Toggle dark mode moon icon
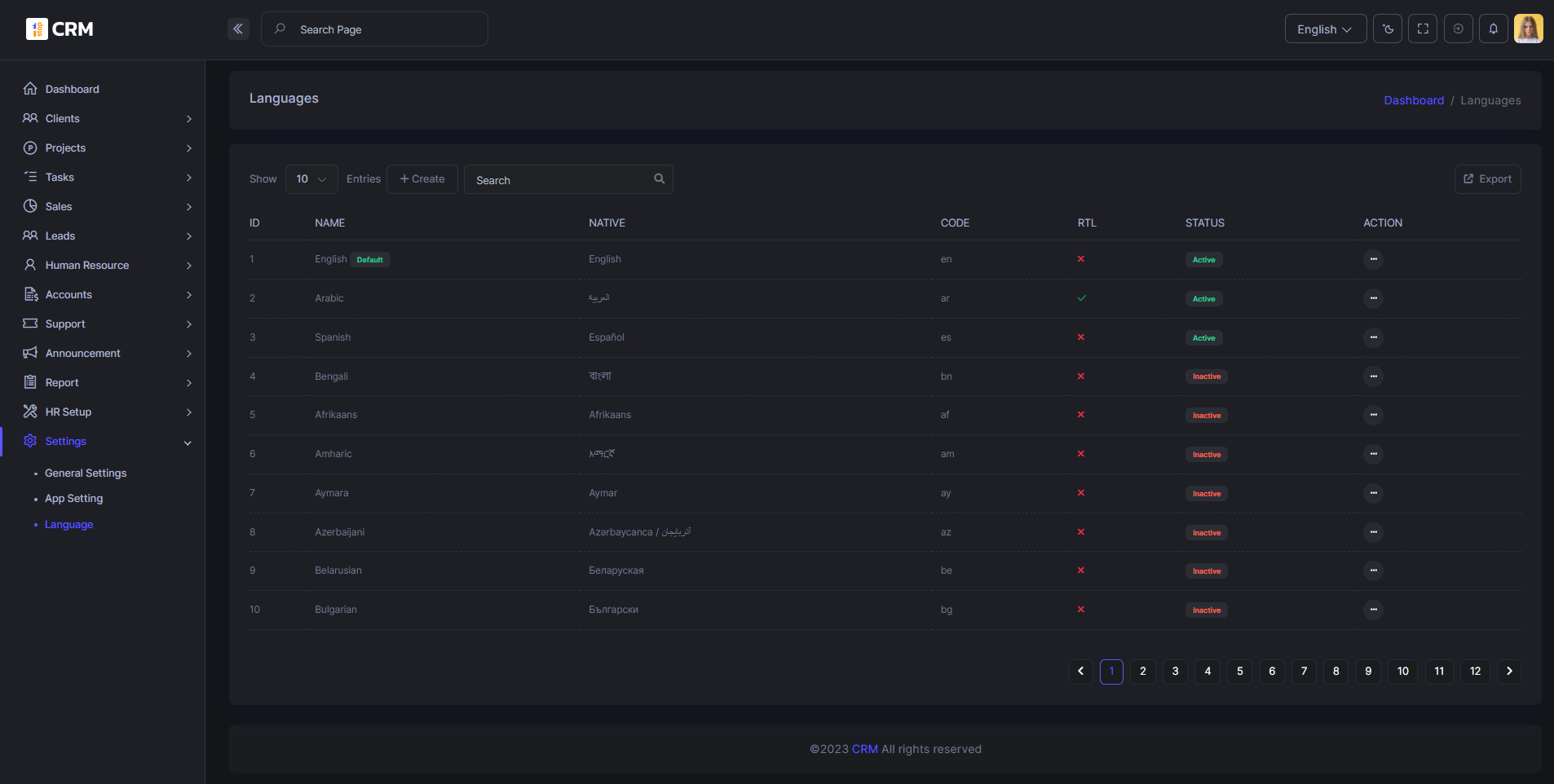Screen dimensions: 1554x784 tap(1388, 29)
